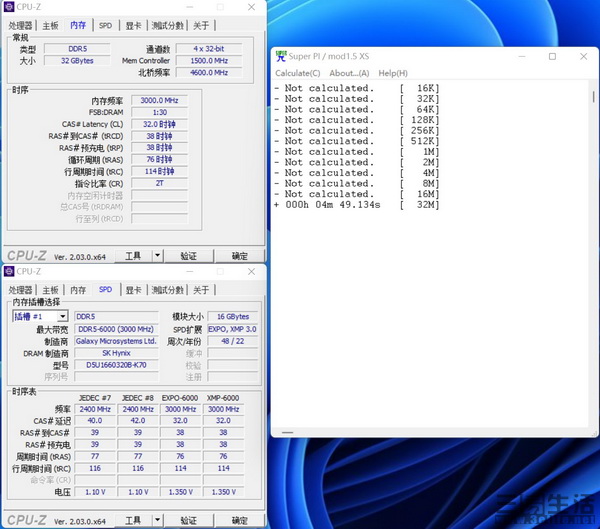Viewport: 600px width, 529px height.
Task: Minimize the bottom CPU-Z window
Action: click(x=189, y=271)
